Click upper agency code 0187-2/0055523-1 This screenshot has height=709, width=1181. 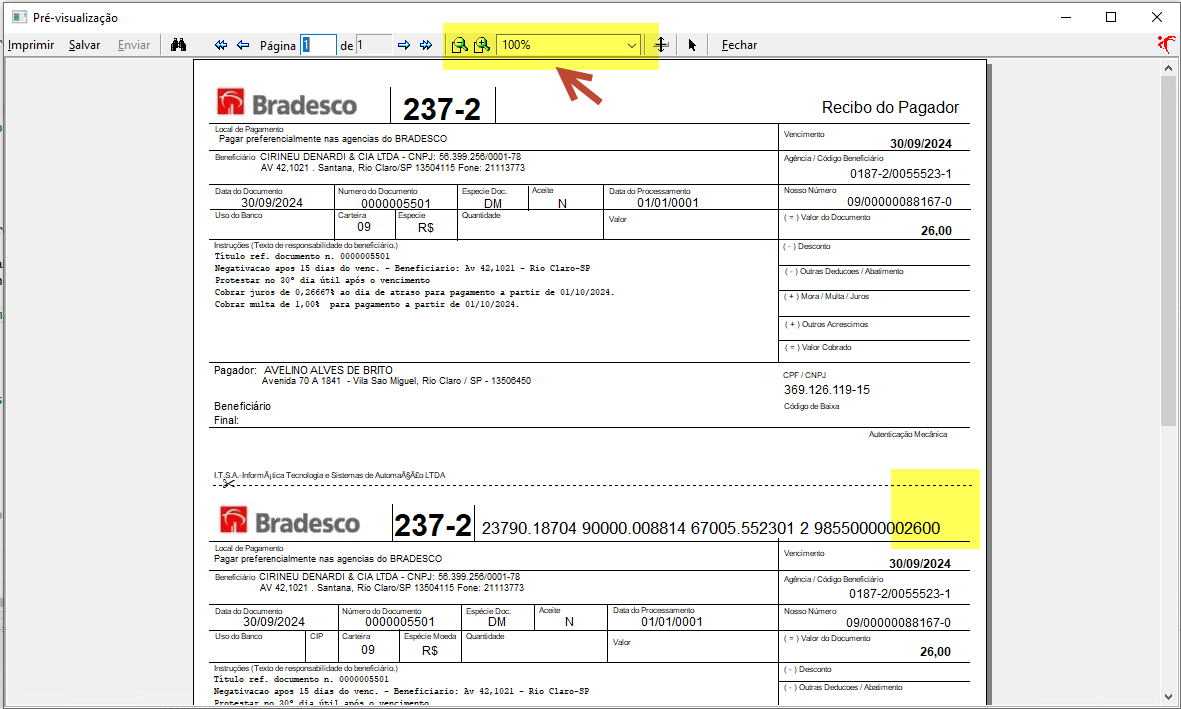(900, 173)
